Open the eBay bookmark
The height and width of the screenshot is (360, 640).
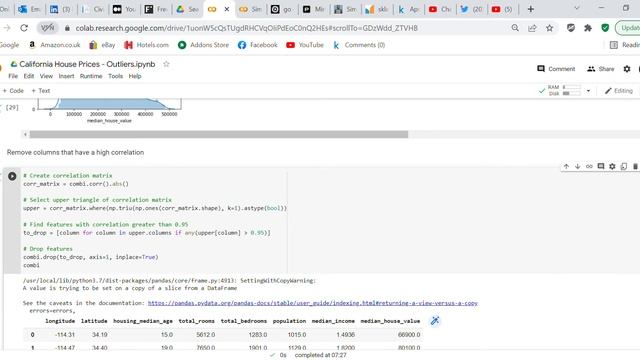point(102,45)
